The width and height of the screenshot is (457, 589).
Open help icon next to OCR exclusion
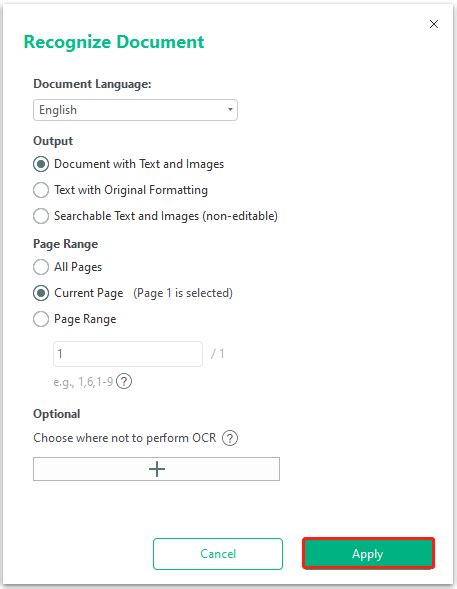[230, 438]
